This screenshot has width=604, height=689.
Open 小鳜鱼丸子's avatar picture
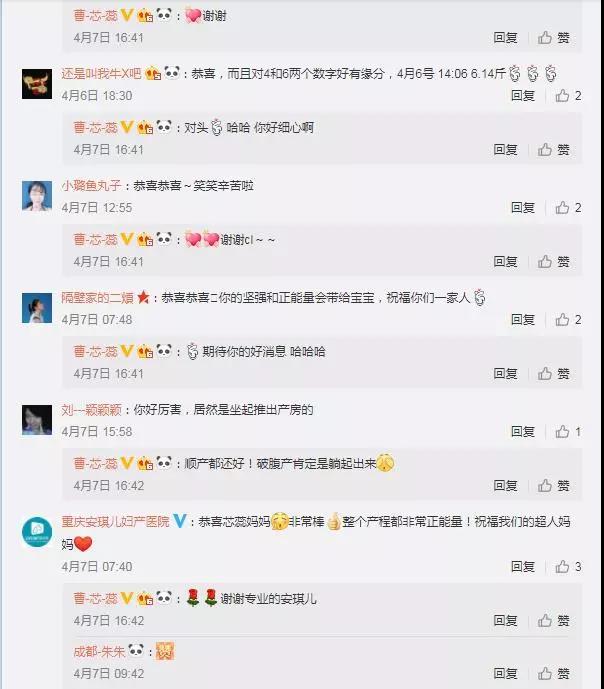tap(37, 196)
